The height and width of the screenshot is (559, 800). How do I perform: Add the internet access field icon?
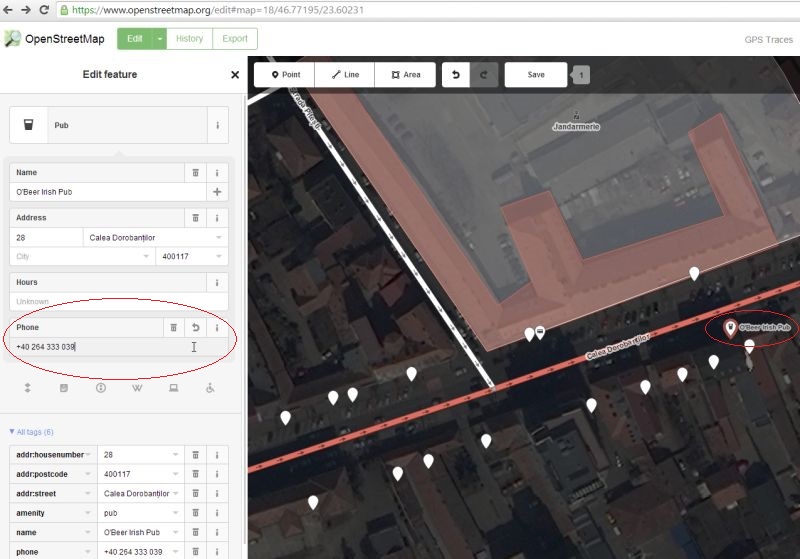174,388
